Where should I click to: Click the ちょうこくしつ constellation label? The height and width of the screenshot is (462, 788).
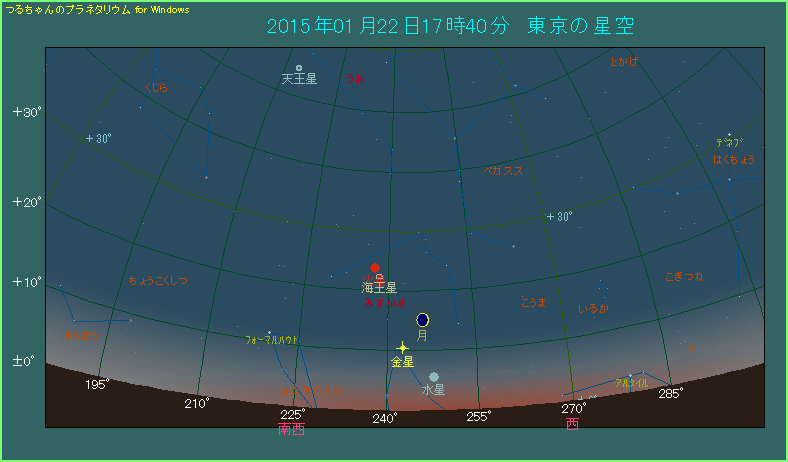click(x=158, y=281)
